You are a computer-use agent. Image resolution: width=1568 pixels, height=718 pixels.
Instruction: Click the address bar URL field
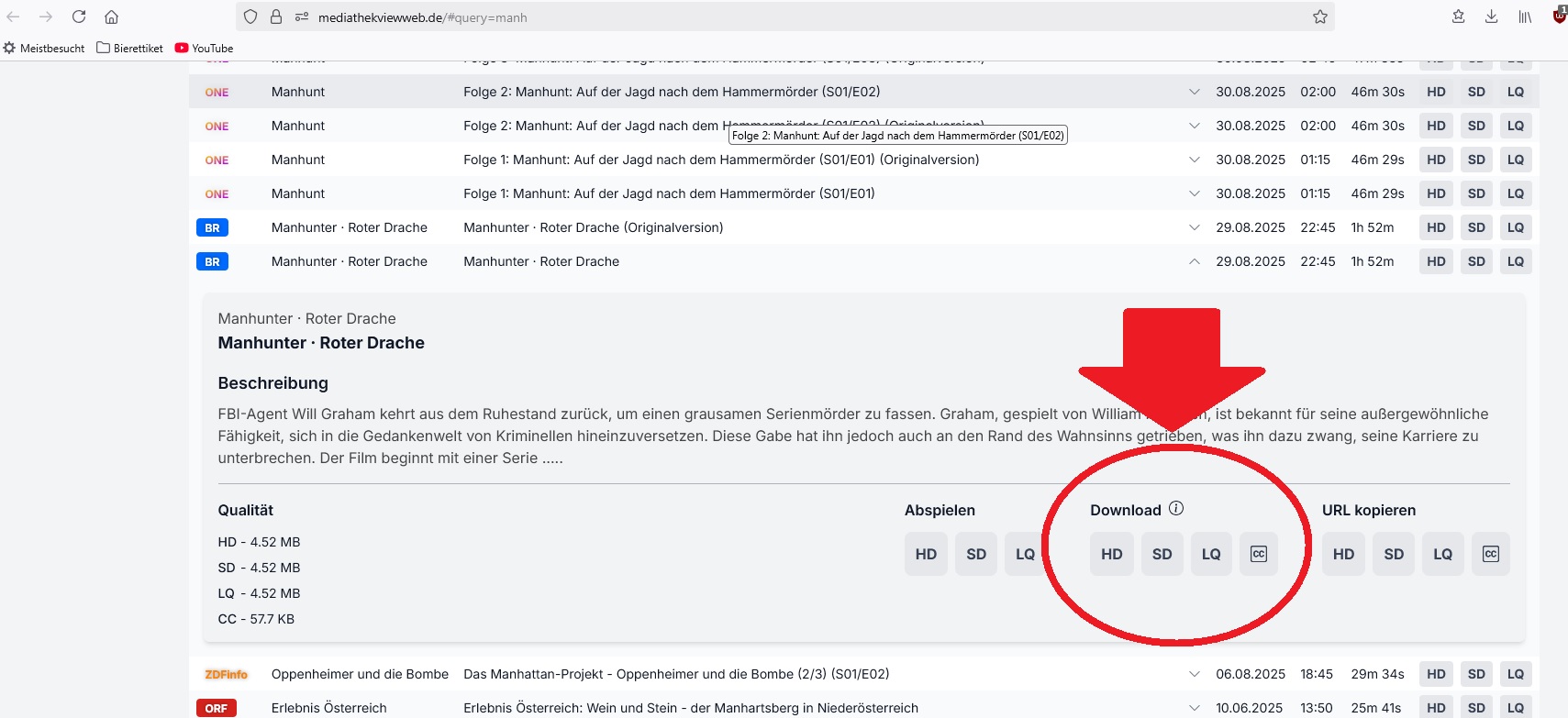pyautogui.click(x=734, y=17)
